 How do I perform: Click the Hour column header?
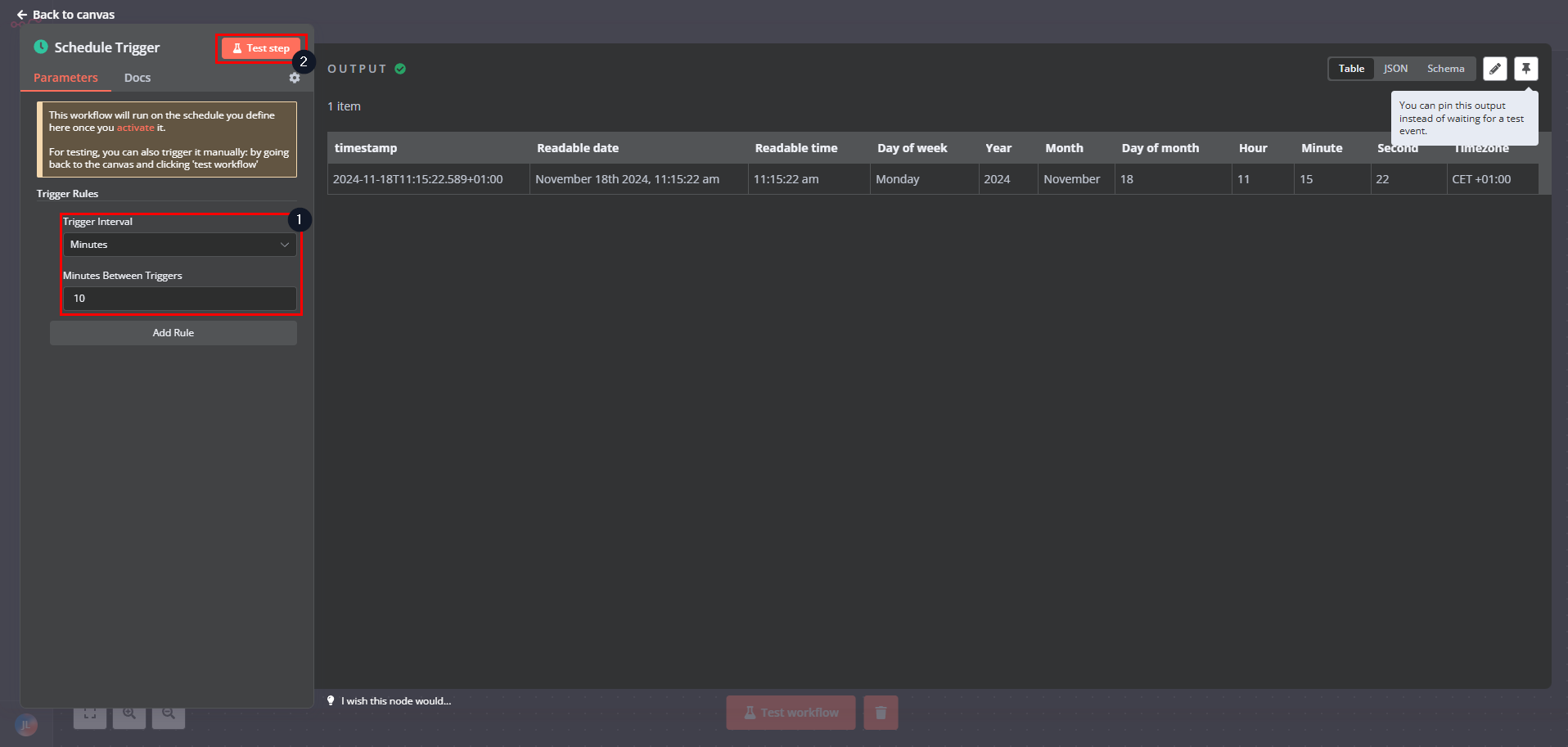1264,148
